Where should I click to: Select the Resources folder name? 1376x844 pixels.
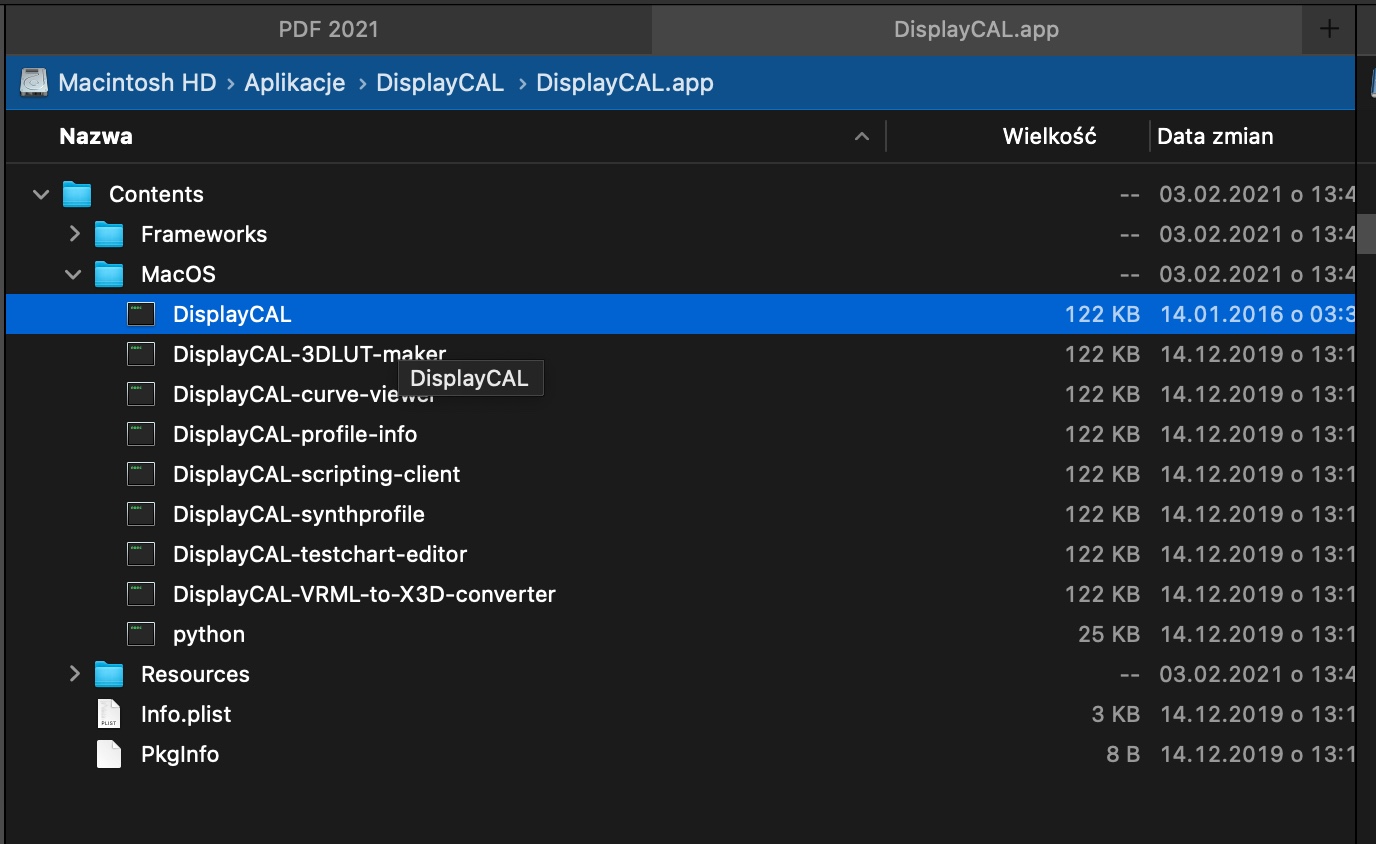click(x=195, y=674)
